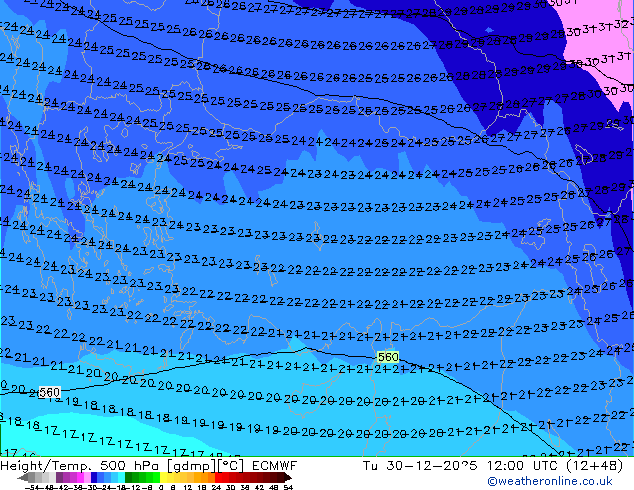
Task: Click the bright red 24 legend swatch
Action: point(218,477)
